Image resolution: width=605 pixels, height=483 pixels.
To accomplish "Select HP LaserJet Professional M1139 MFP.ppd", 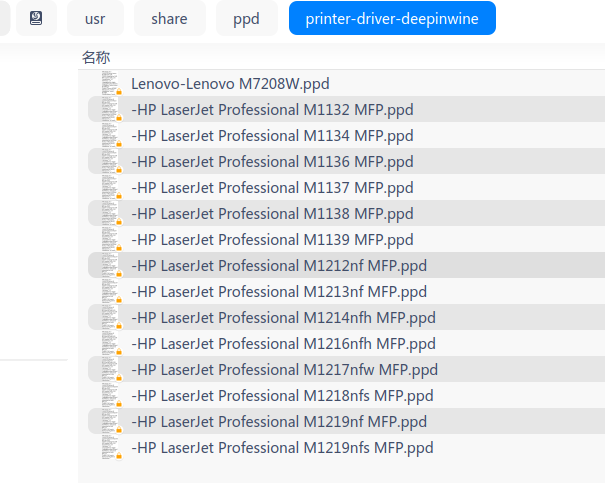I will (x=272, y=240).
